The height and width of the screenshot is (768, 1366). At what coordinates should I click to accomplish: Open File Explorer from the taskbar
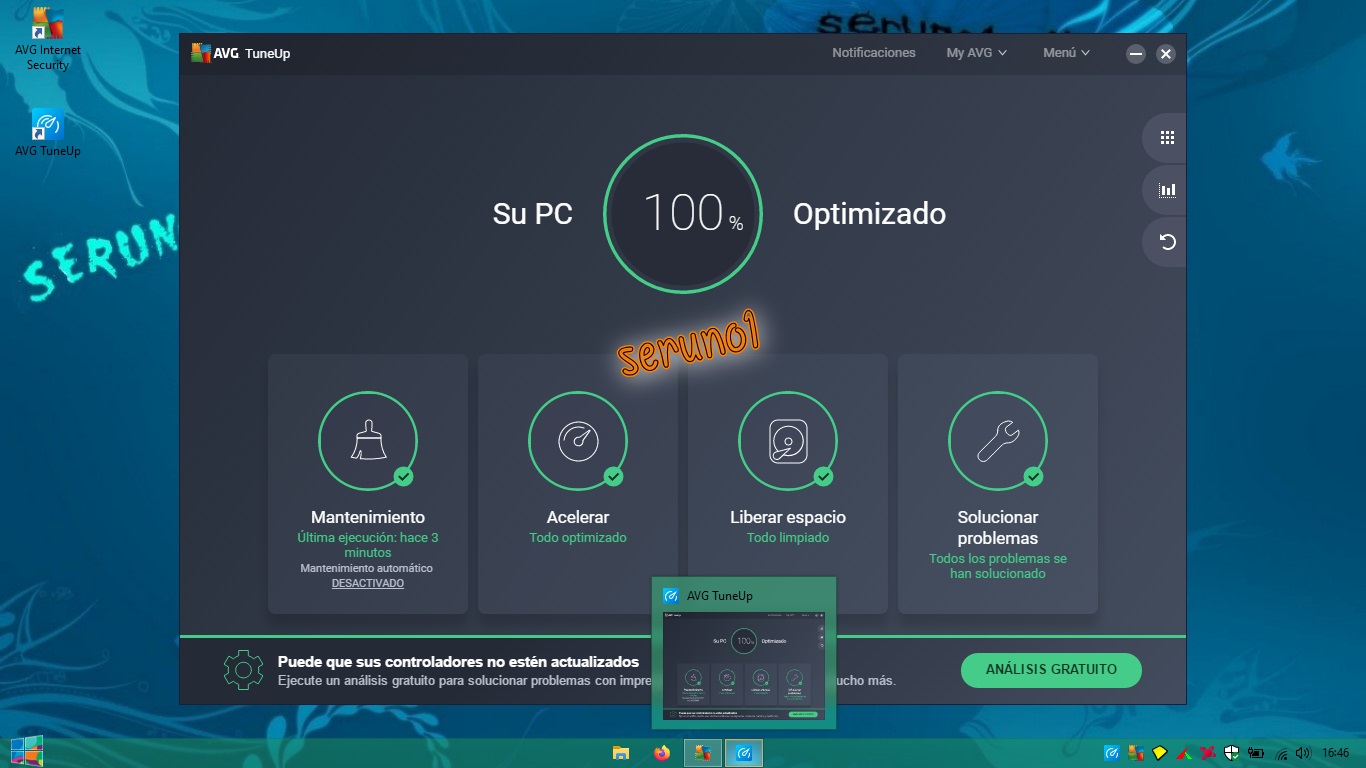coord(621,753)
